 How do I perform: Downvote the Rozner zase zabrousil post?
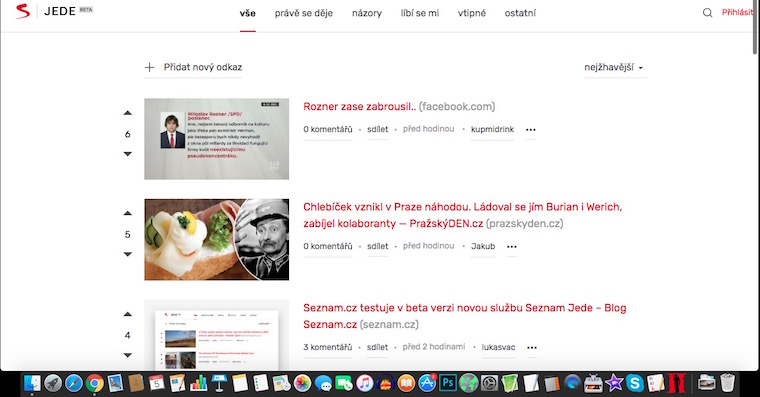pos(127,154)
